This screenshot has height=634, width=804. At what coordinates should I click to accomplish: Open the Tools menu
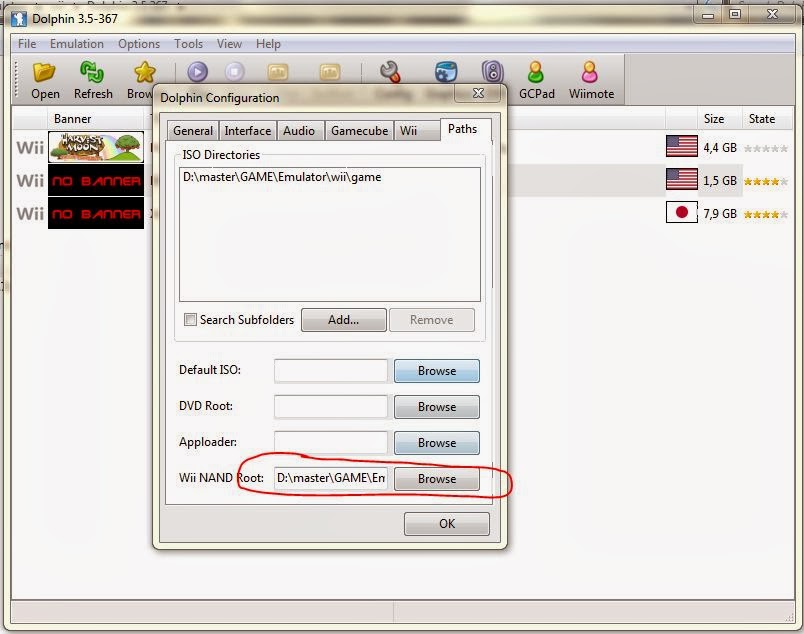(x=189, y=44)
